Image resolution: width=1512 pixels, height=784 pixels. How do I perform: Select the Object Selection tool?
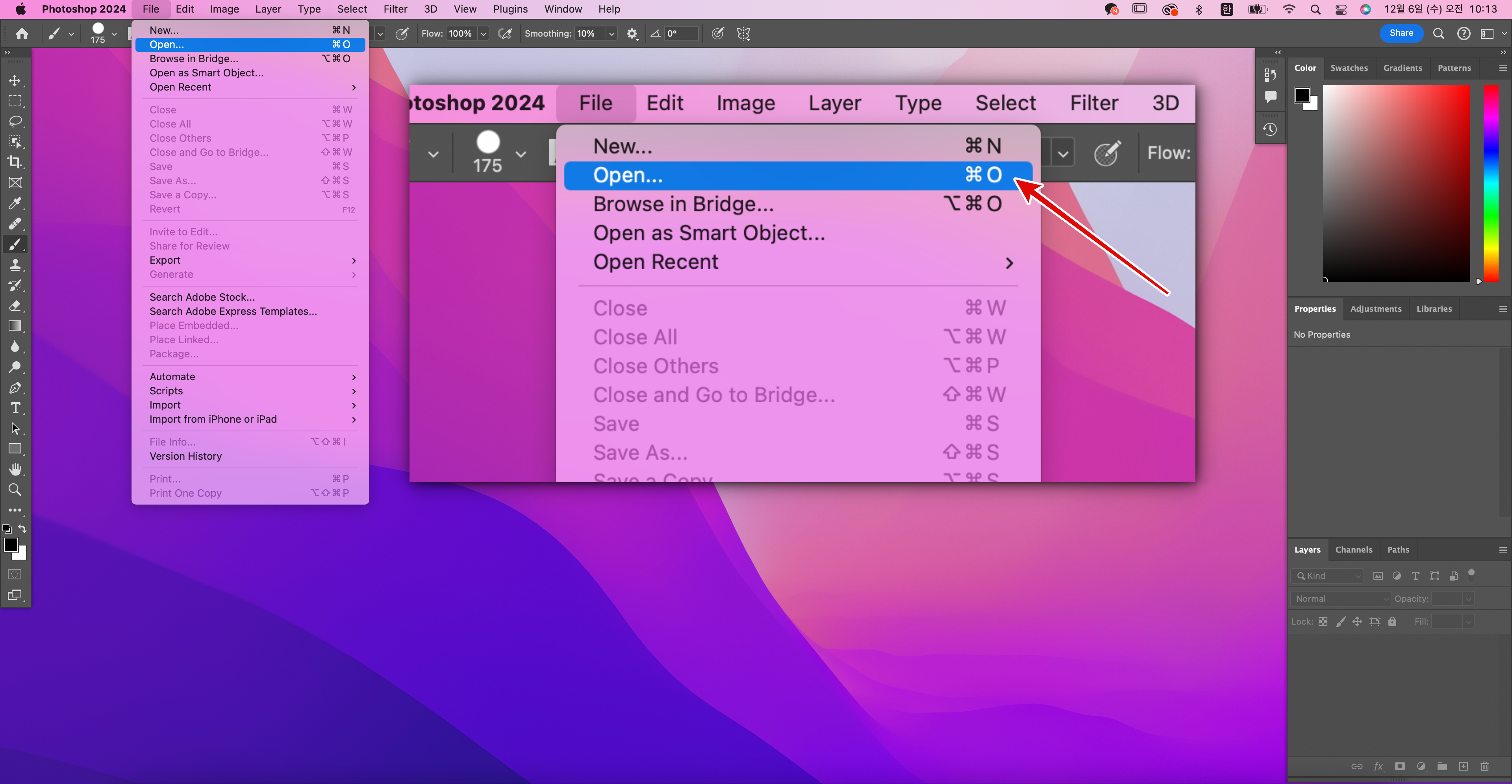15,141
